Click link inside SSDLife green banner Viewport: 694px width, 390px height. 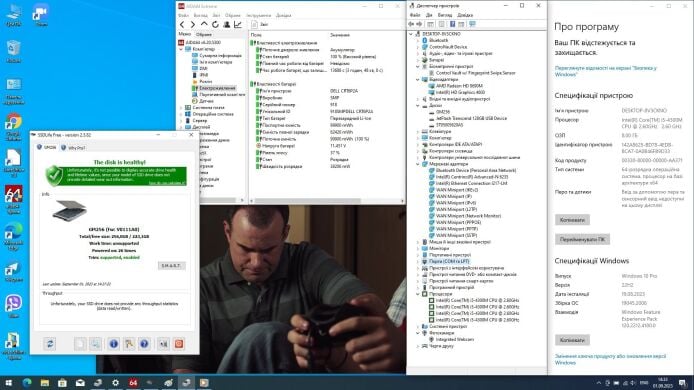click(x=167, y=183)
